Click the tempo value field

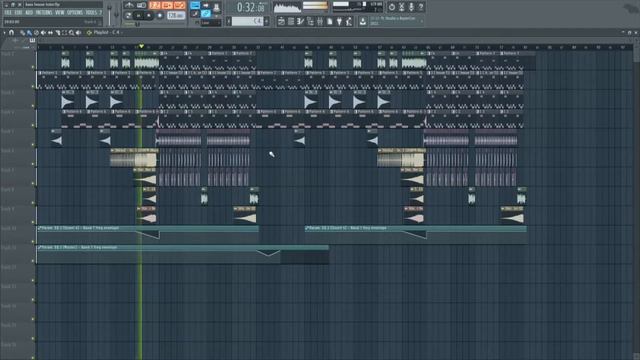176,16
